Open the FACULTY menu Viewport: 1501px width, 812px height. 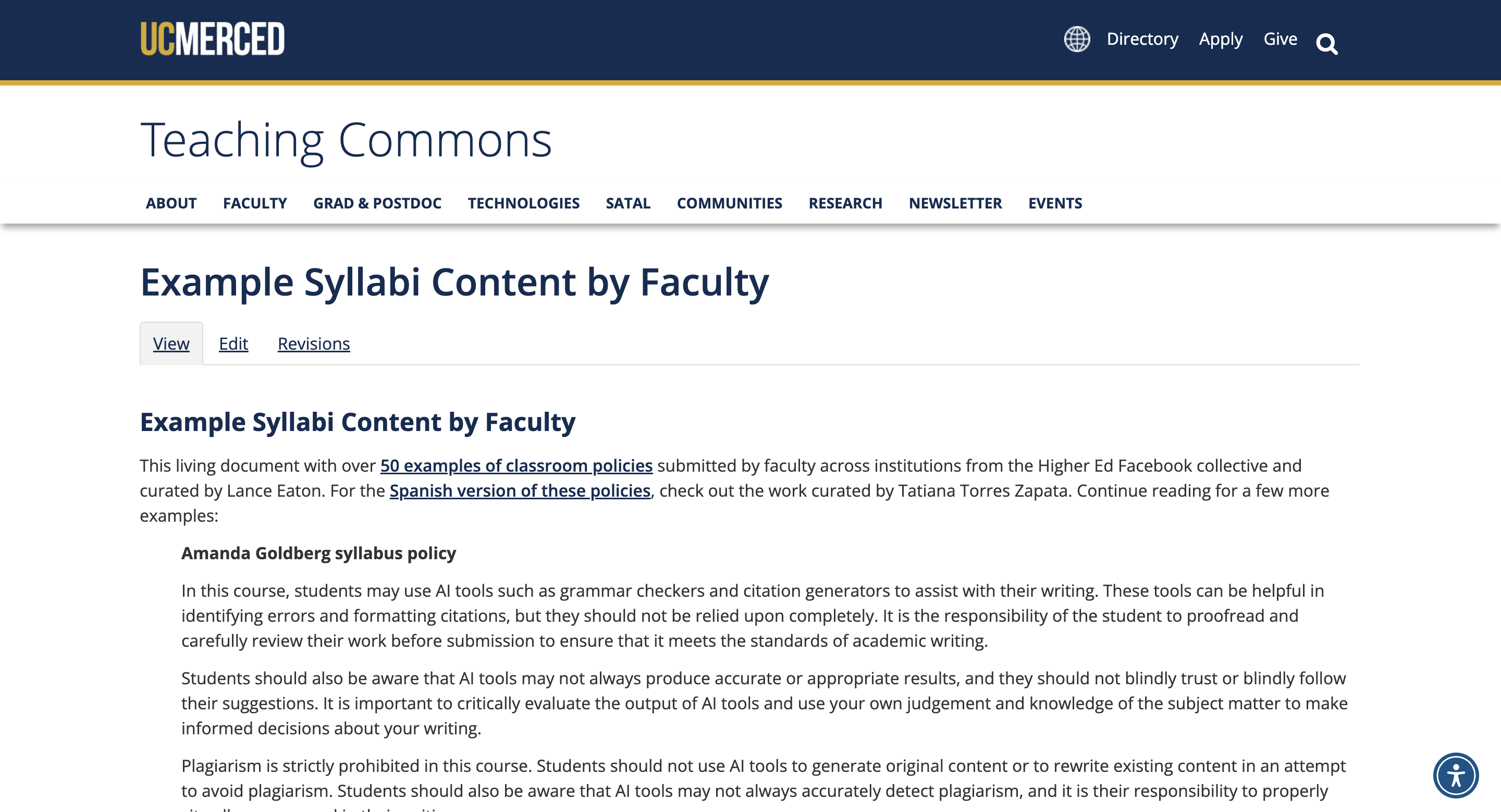[255, 203]
